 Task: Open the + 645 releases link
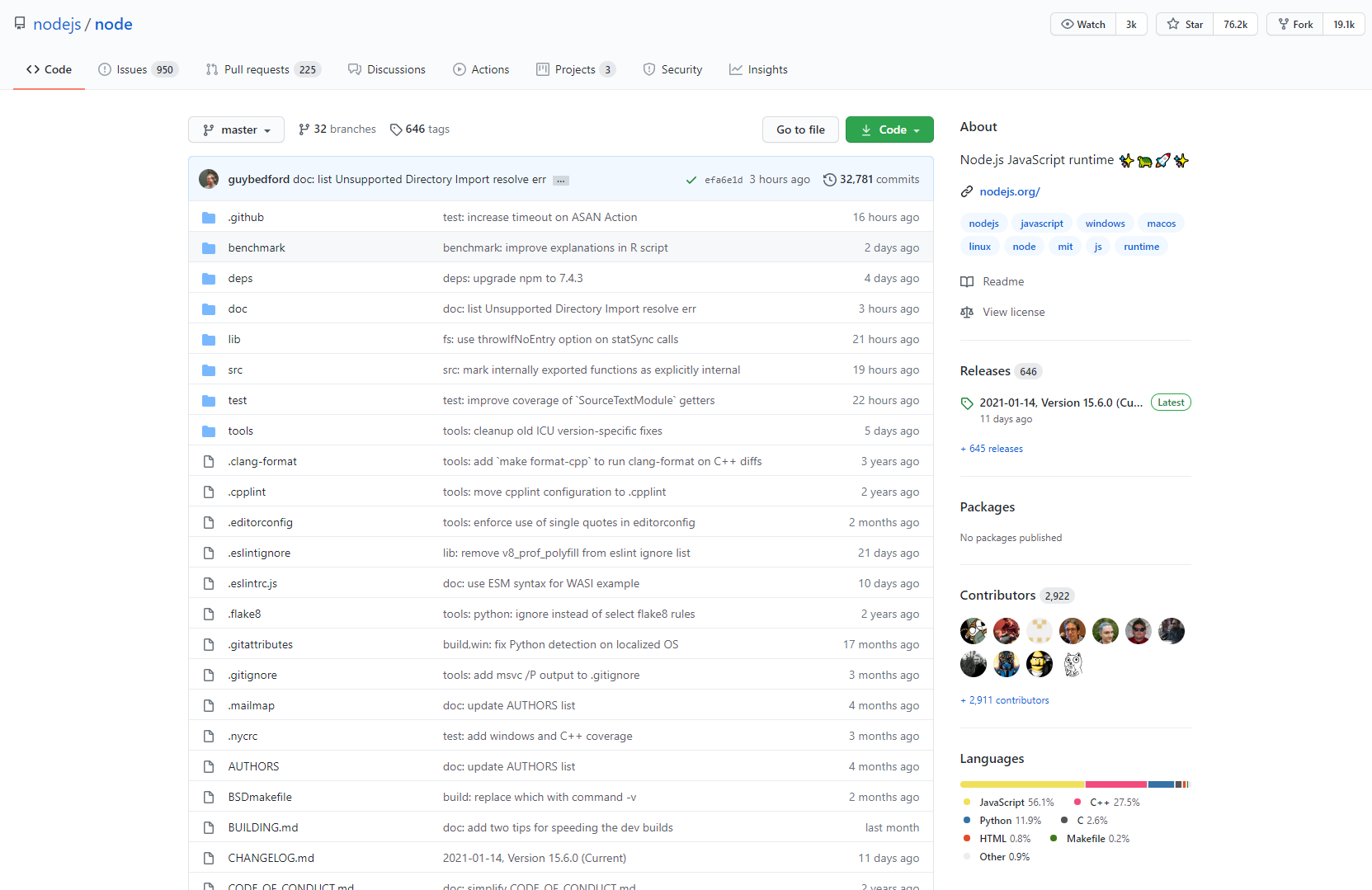point(992,449)
